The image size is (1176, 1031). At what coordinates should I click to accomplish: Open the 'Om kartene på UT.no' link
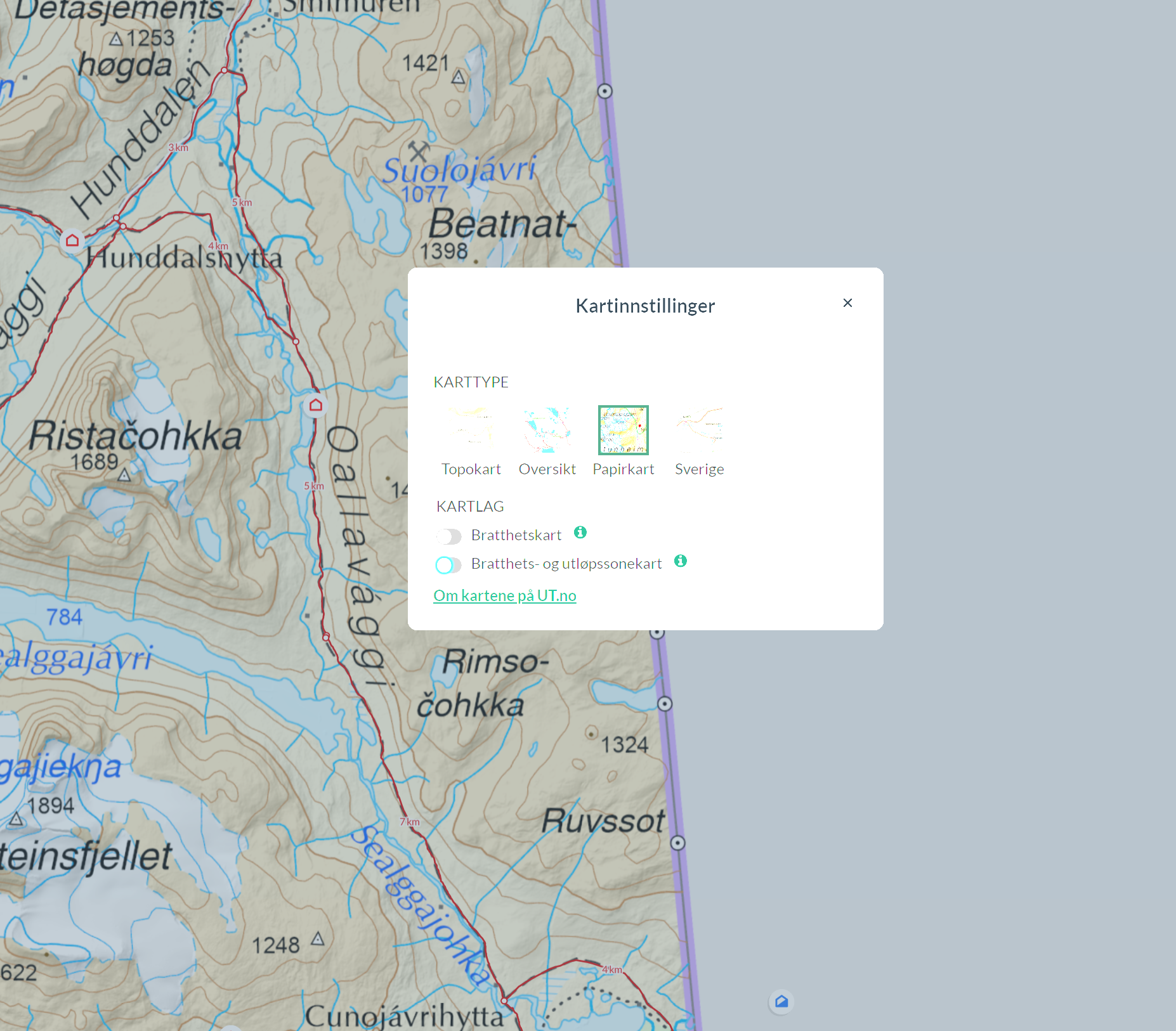coord(504,596)
